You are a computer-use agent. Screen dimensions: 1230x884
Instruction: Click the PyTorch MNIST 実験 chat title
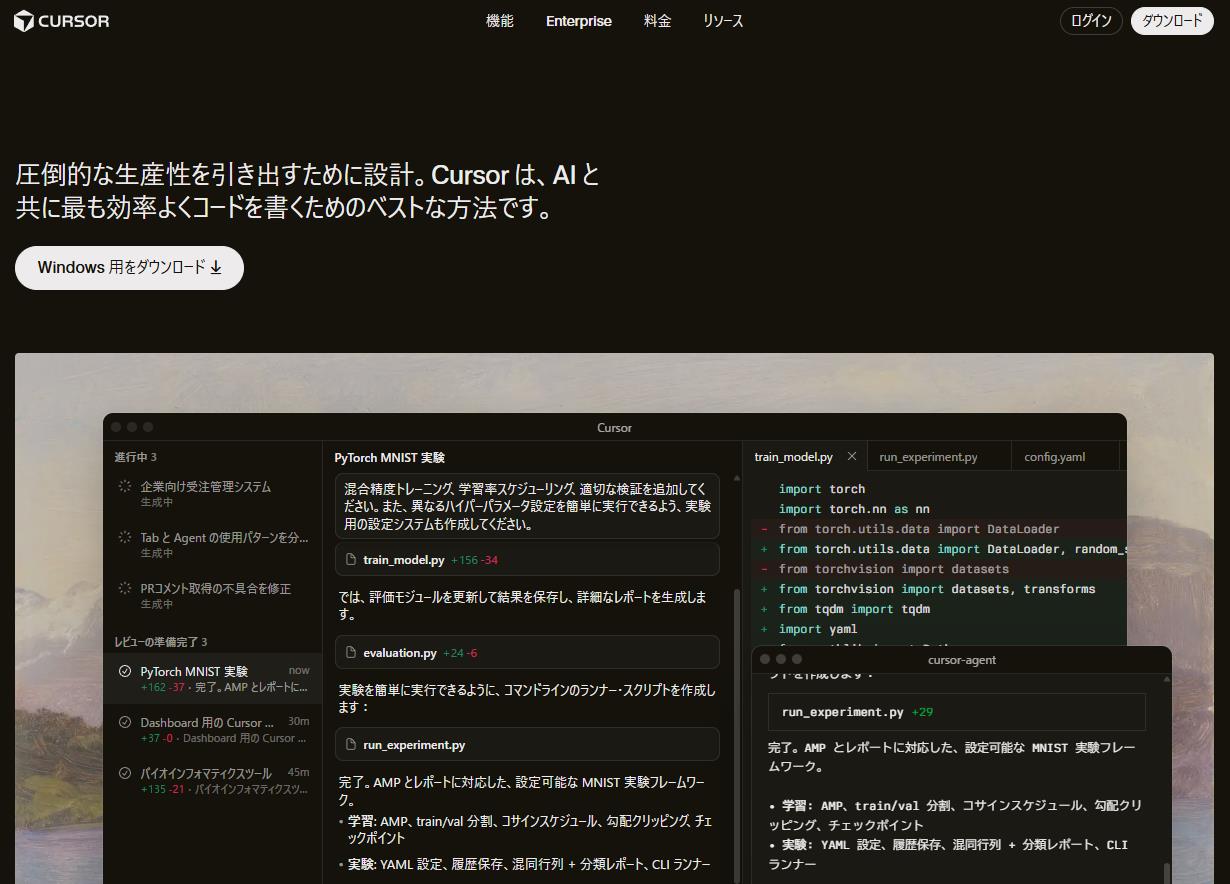(x=390, y=457)
